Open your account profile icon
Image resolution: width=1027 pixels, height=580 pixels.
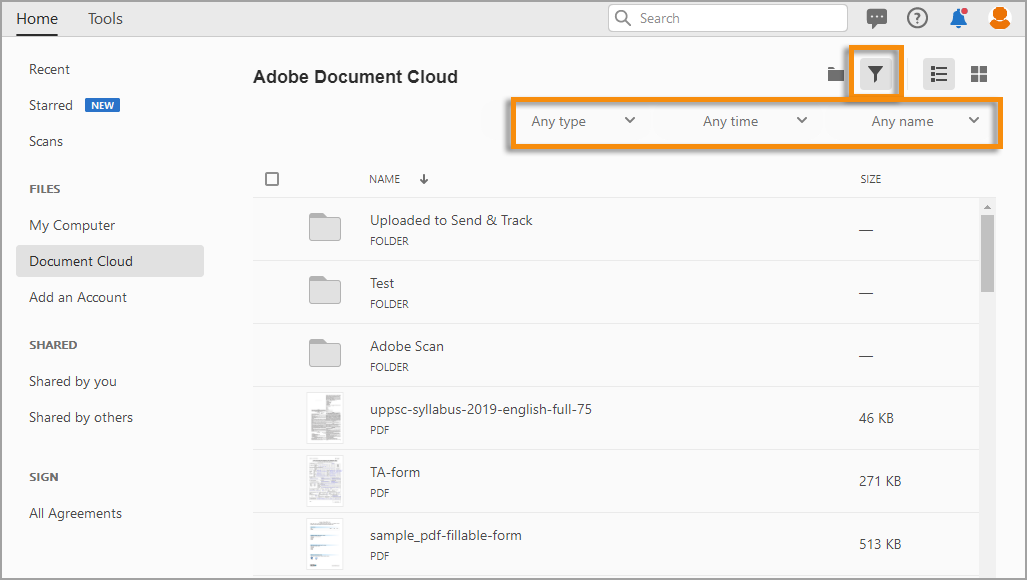pos(999,17)
